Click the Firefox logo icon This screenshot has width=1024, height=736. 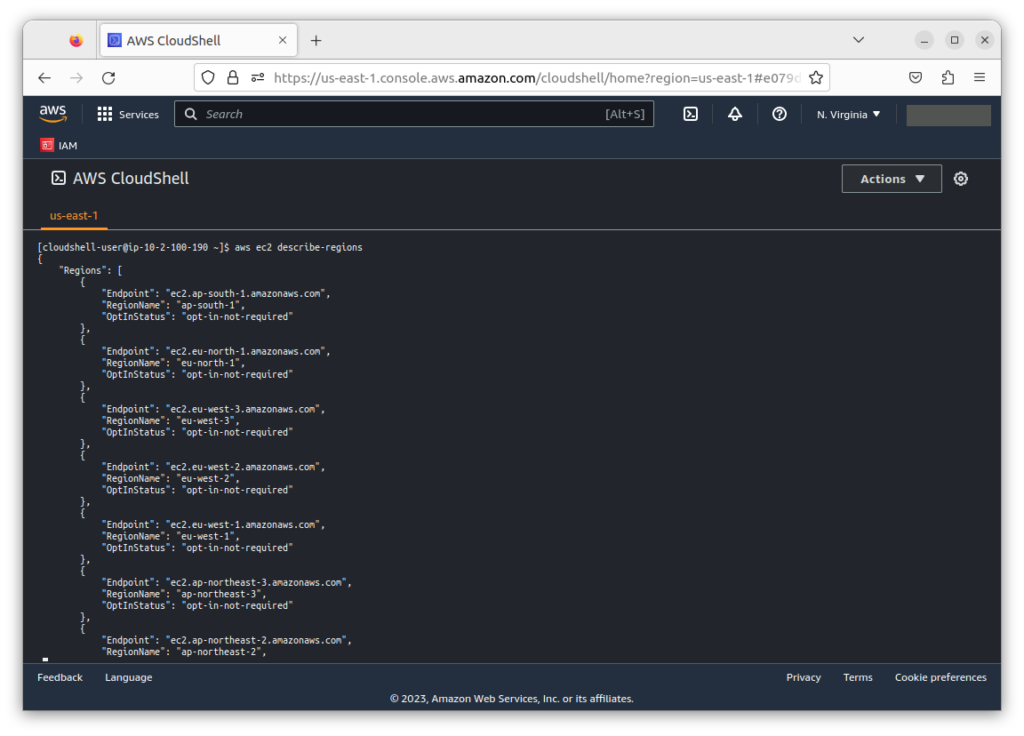tap(76, 40)
